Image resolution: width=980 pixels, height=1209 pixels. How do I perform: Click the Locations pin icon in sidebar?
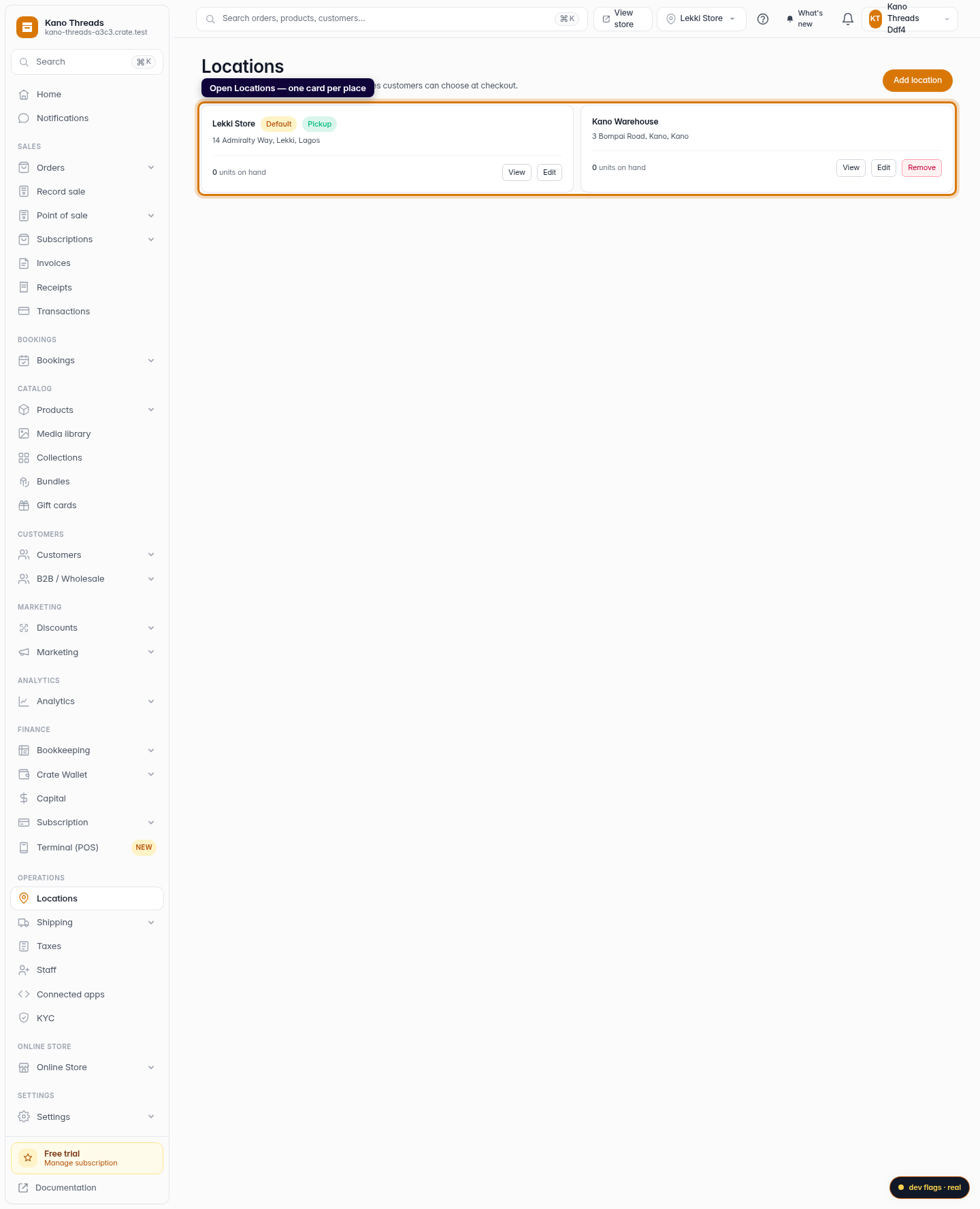pyautogui.click(x=24, y=899)
